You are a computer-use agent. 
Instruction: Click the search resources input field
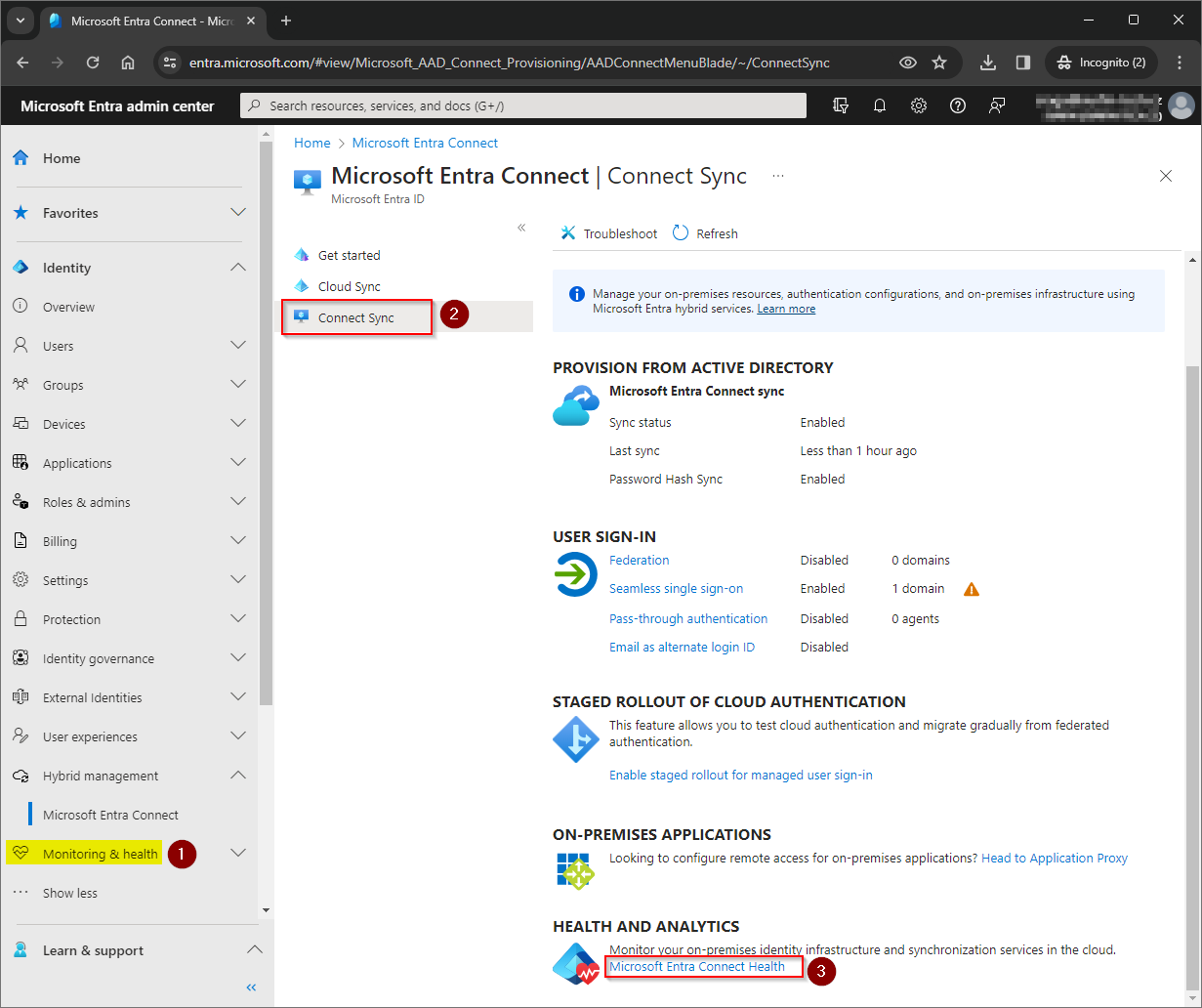pyautogui.click(x=523, y=105)
